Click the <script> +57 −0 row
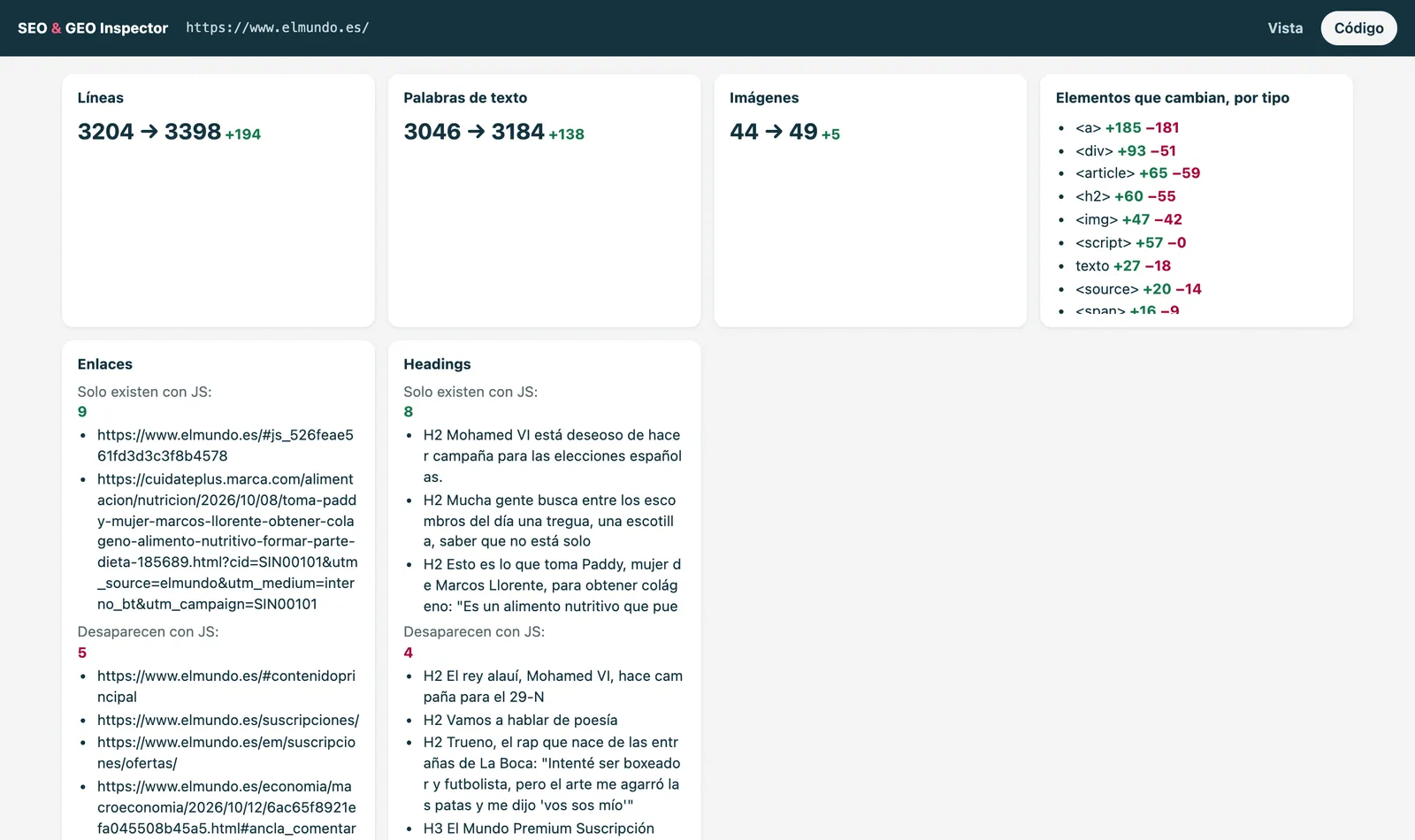Viewport: 1415px width, 840px height. (1131, 242)
